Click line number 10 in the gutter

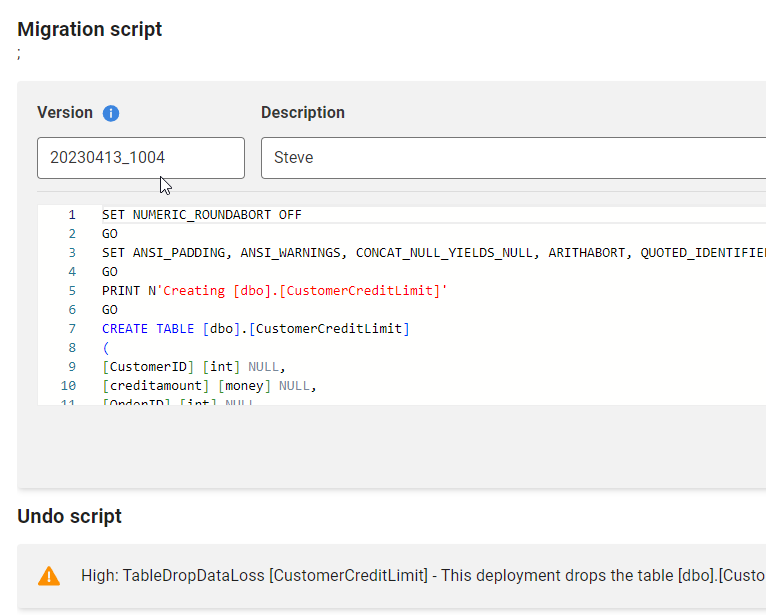[x=69, y=386]
